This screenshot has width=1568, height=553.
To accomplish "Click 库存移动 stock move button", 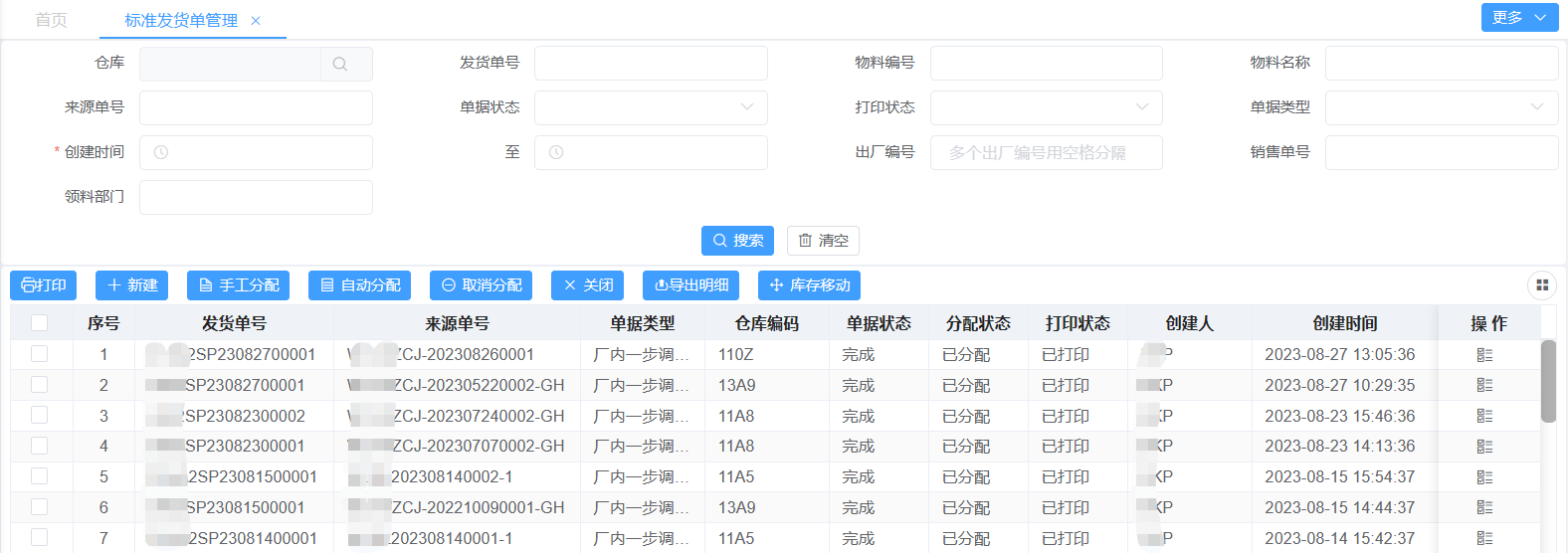I will click(x=809, y=285).
